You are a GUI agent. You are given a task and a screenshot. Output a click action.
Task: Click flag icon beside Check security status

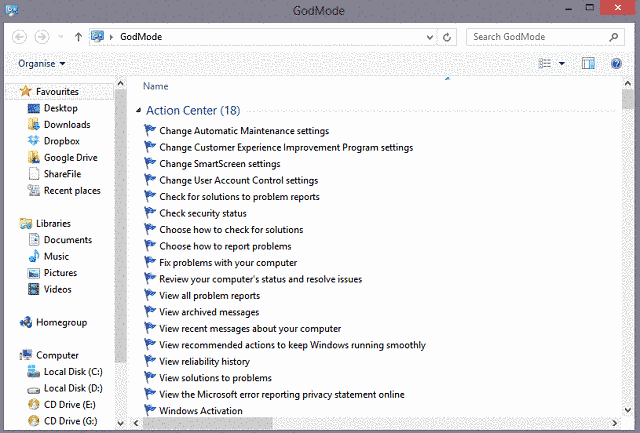tap(150, 213)
